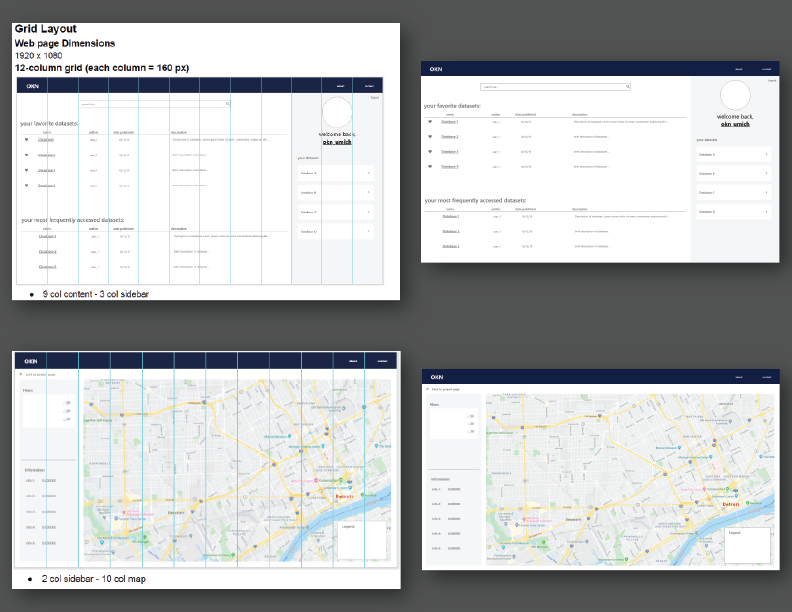Image resolution: width=792 pixels, height=612 pixels.
Task: Click Database 4 heart in grid-overlay dashboard
Action: pyautogui.click(x=27, y=185)
